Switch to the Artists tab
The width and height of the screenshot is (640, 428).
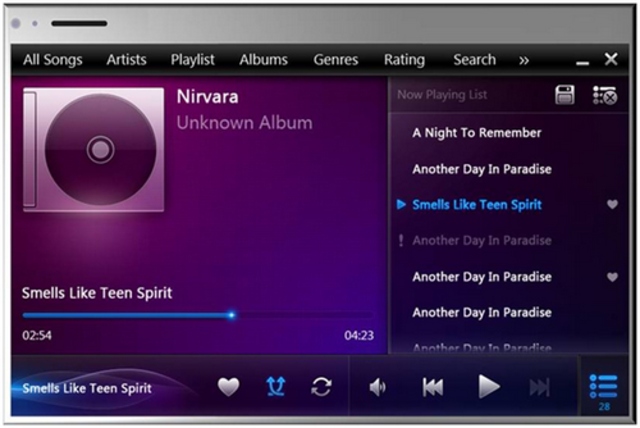(127, 60)
